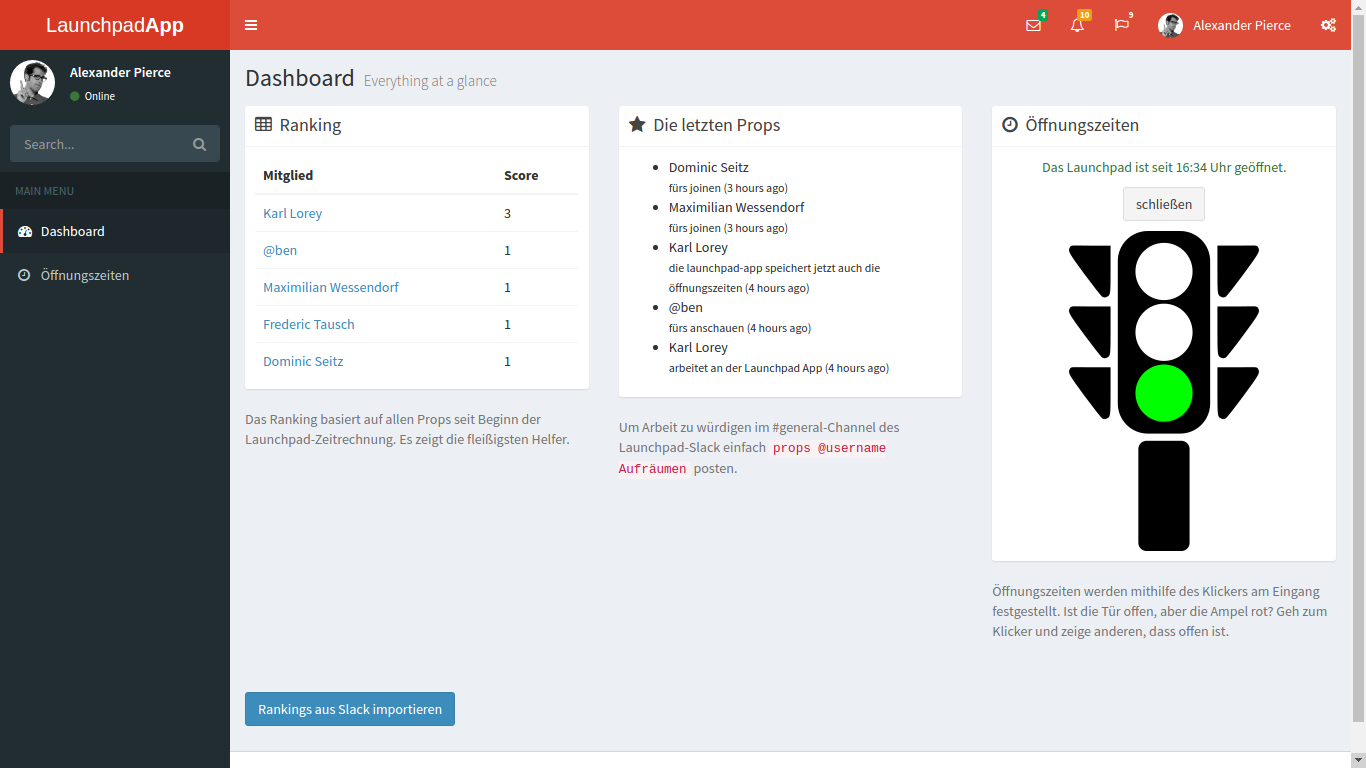Click the 'props @username Aufräumen' code snippet

752,458
